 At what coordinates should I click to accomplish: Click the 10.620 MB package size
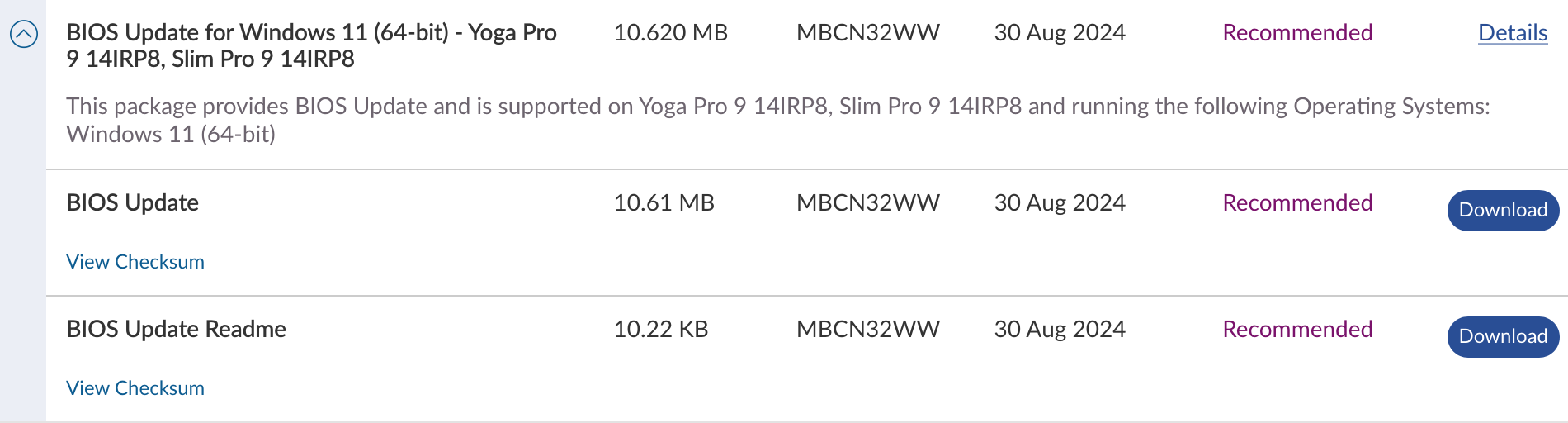(670, 33)
